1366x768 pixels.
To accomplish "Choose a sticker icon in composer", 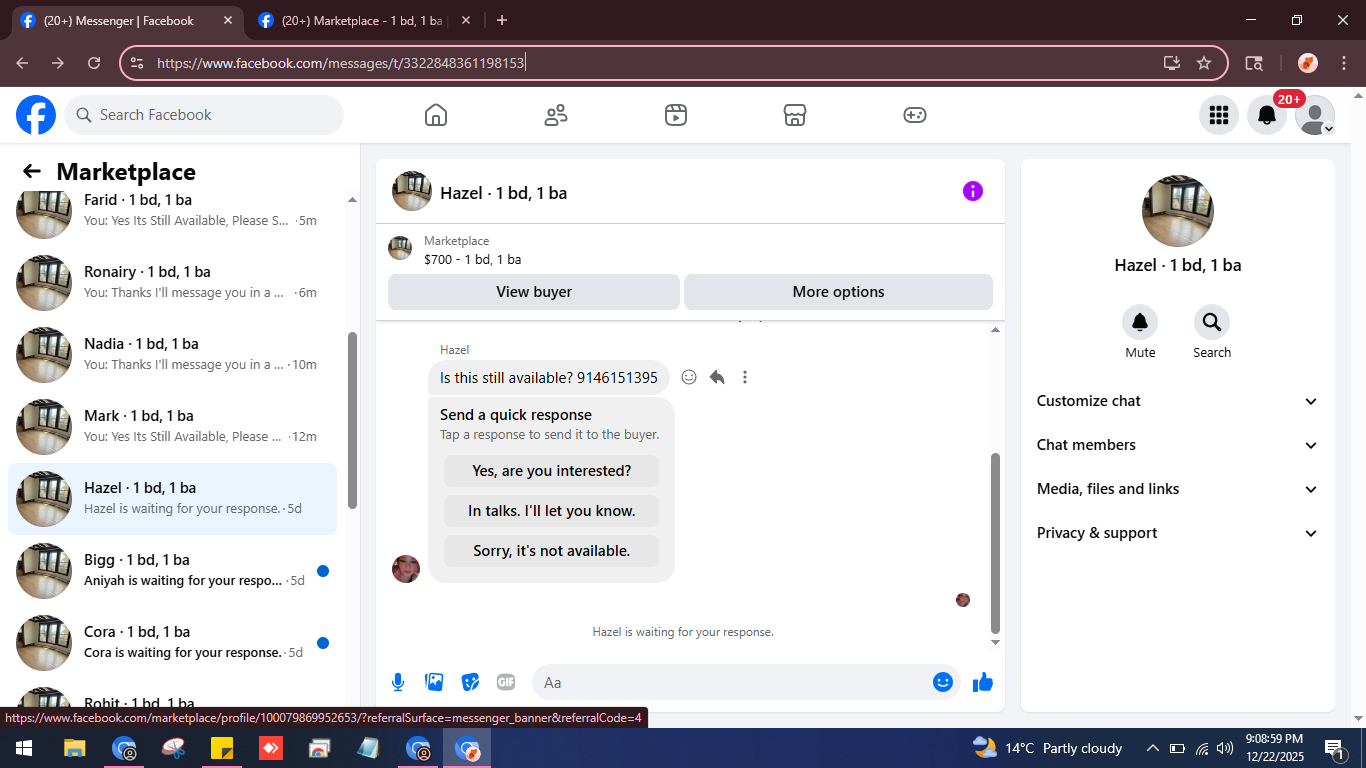I will (x=470, y=682).
